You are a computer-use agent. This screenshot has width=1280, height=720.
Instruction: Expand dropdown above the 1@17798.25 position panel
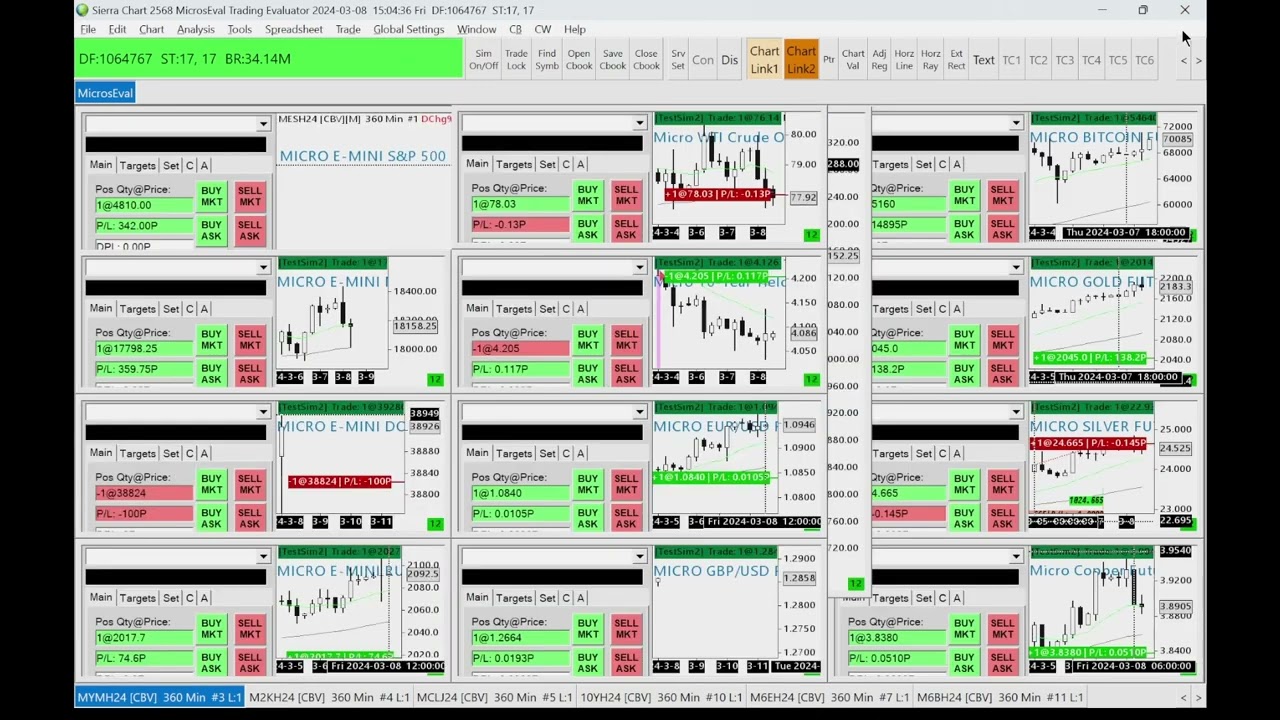(263, 268)
